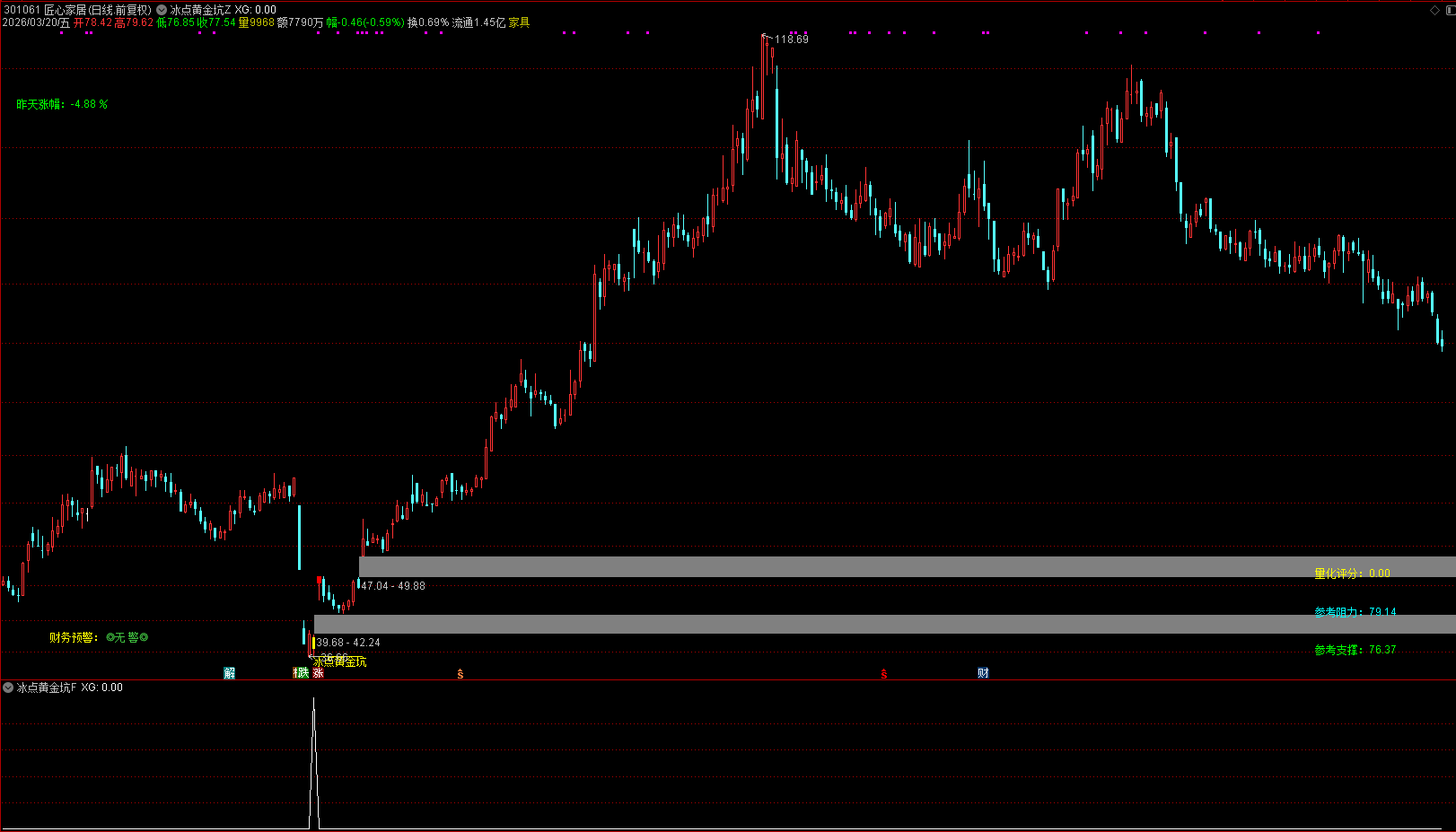
Task: Click the 39.68 - 42.24 range label
Action: 348,643
